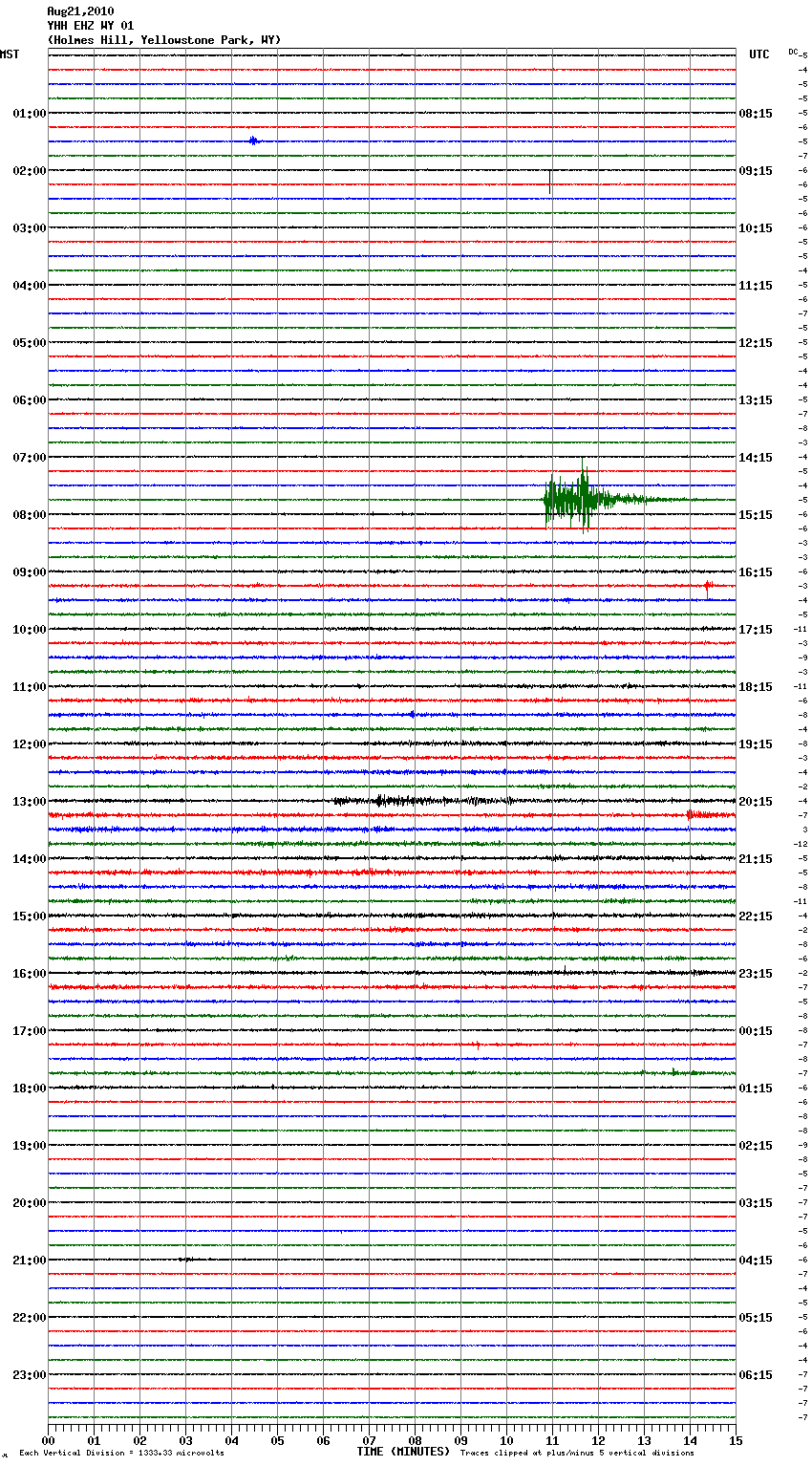812x1466 pixels.
Task: Click the "19:00" MST hour label
Action: click(30, 1146)
